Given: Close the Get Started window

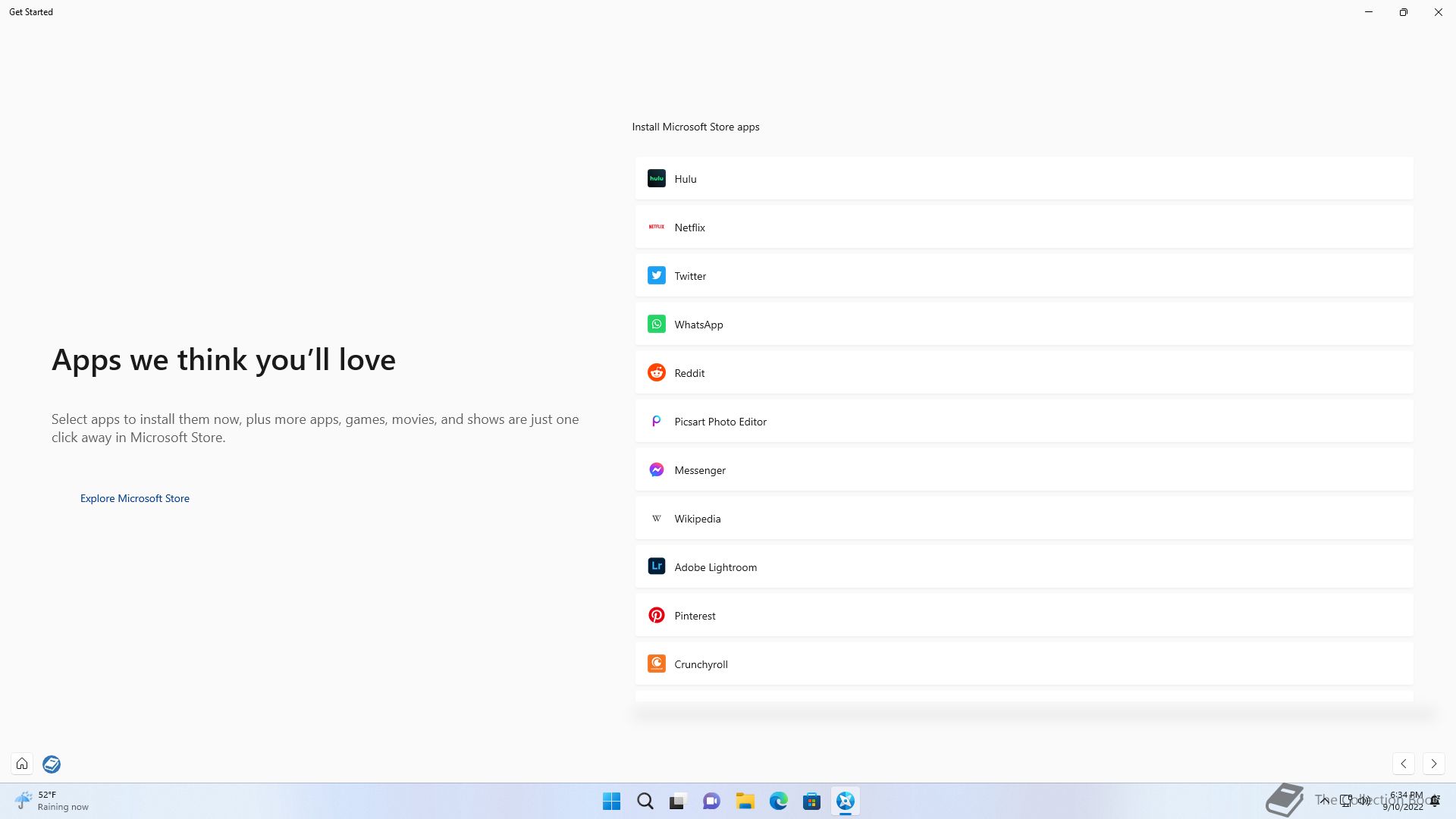Looking at the screenshot, I should point(1438,12).
